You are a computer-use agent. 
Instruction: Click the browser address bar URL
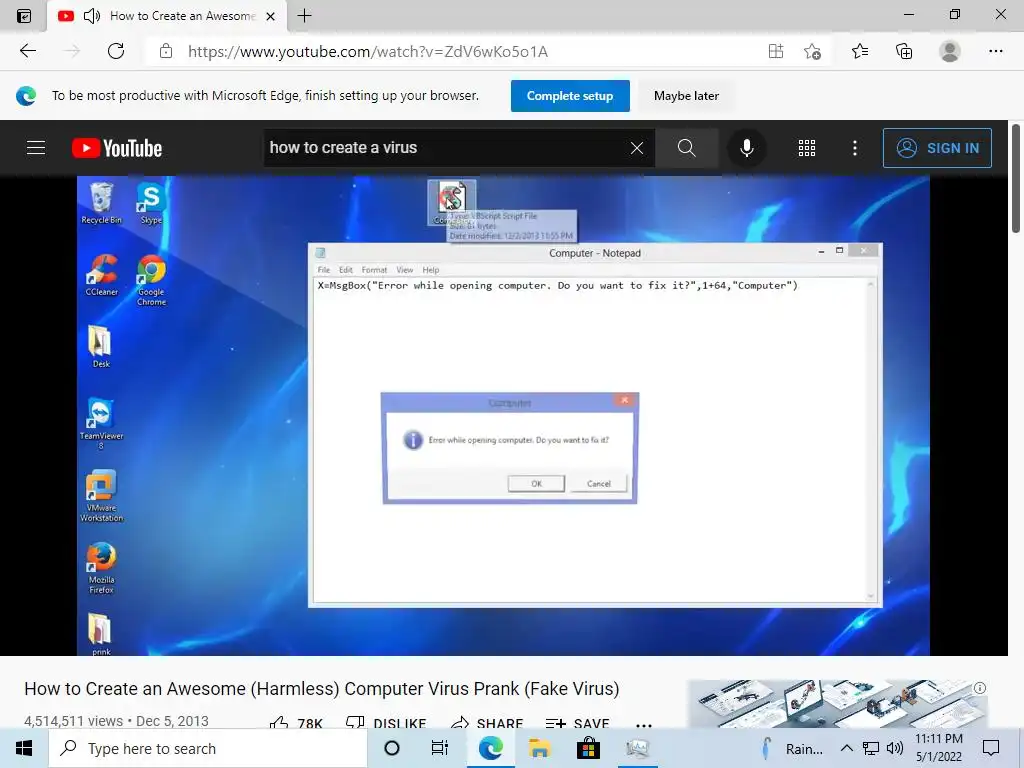coord(368,52)
